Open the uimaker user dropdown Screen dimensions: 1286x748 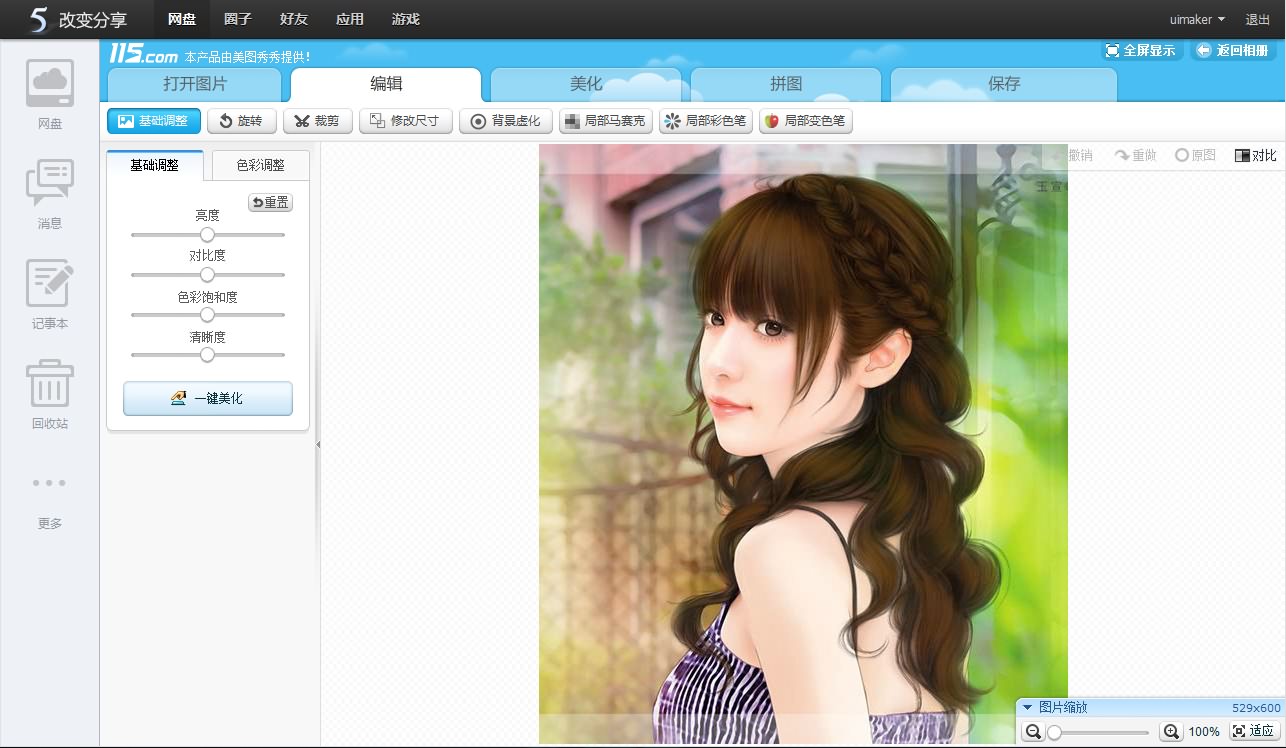click(1197, 19)
